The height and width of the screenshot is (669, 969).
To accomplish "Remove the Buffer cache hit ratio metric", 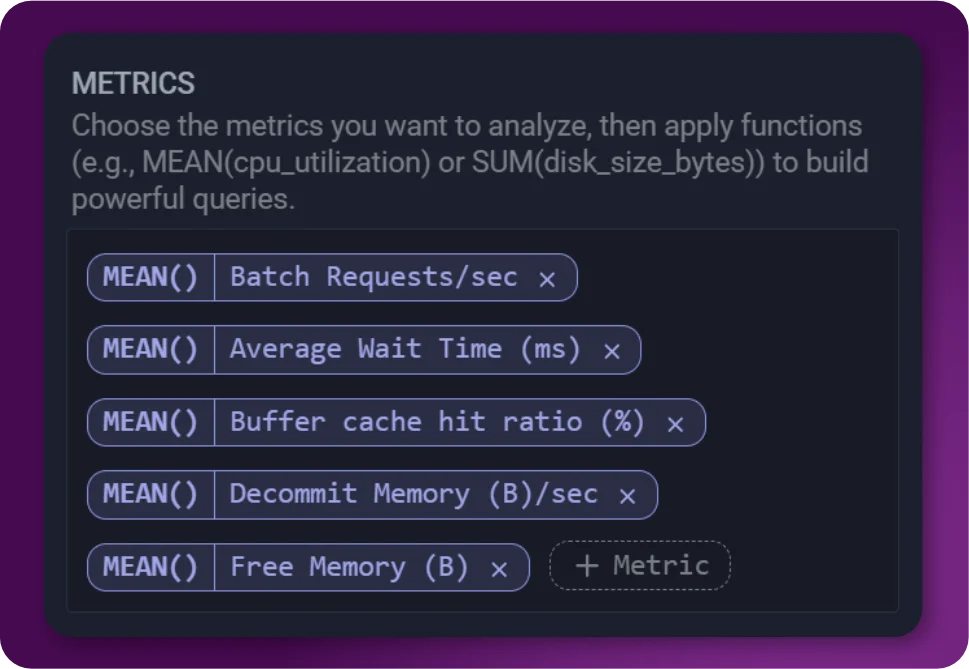I will click(x=675, y=422).
